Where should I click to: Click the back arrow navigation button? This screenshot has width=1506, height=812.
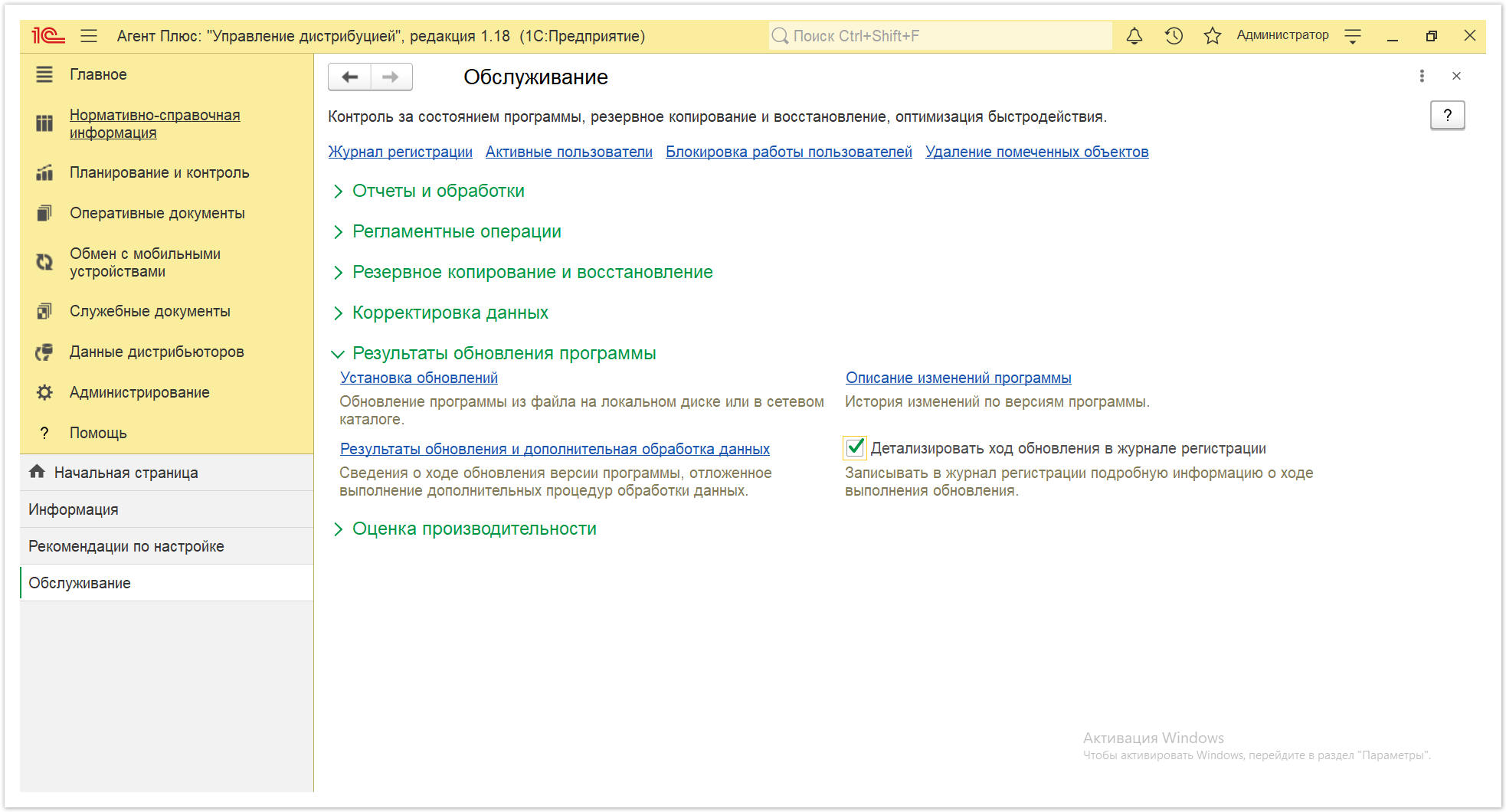[350, 77]
